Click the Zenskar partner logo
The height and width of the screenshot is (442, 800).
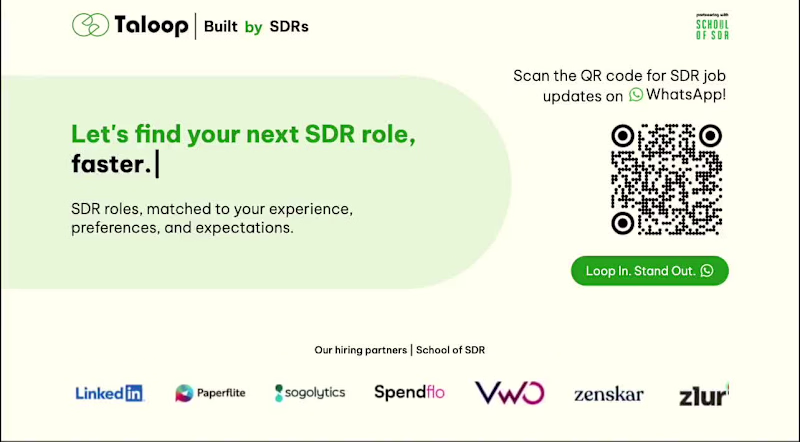[x=609, y=394]
